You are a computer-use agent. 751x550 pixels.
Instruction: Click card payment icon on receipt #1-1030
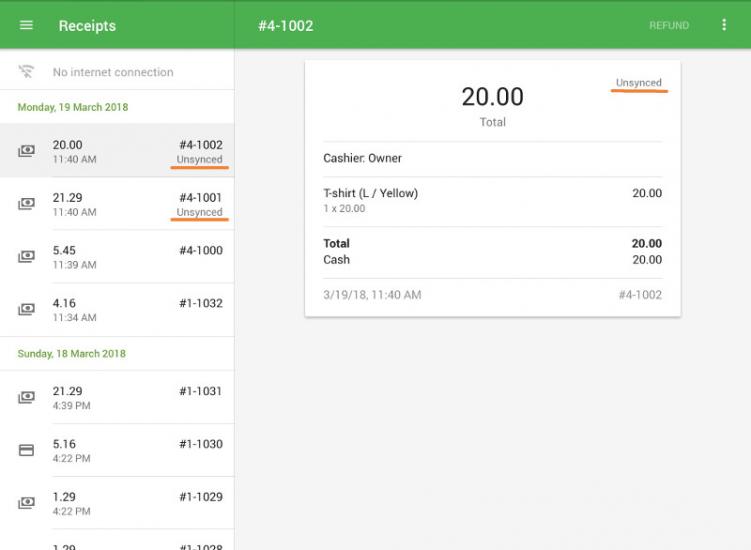click(26, 451)
